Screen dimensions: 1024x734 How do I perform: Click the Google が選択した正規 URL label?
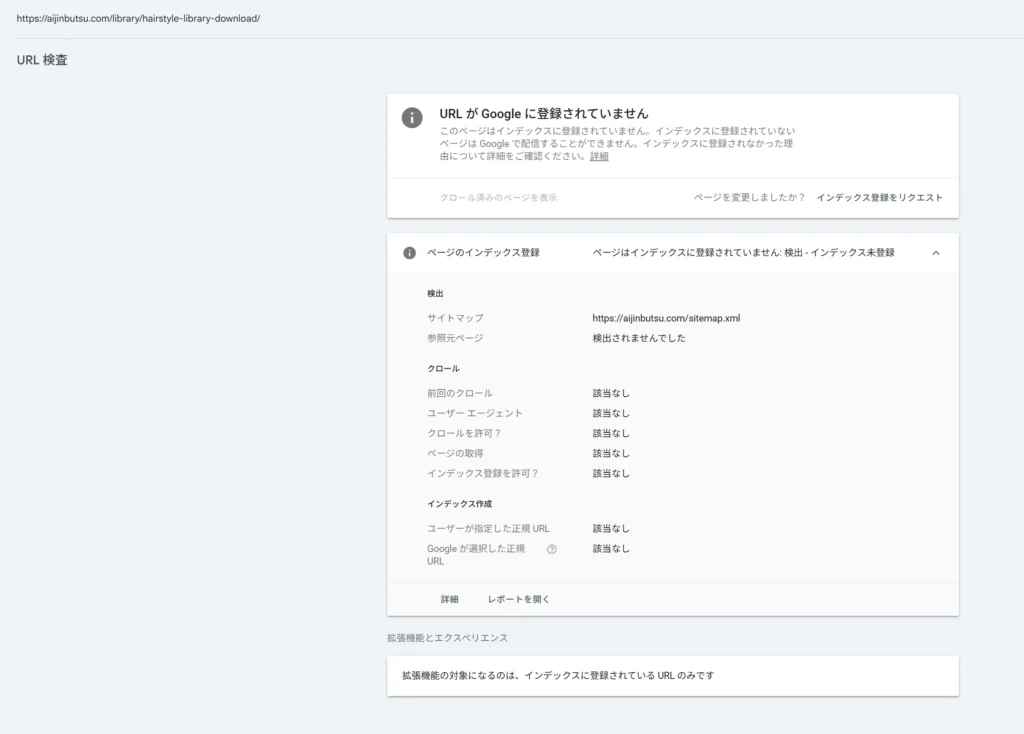pos(476,554)
